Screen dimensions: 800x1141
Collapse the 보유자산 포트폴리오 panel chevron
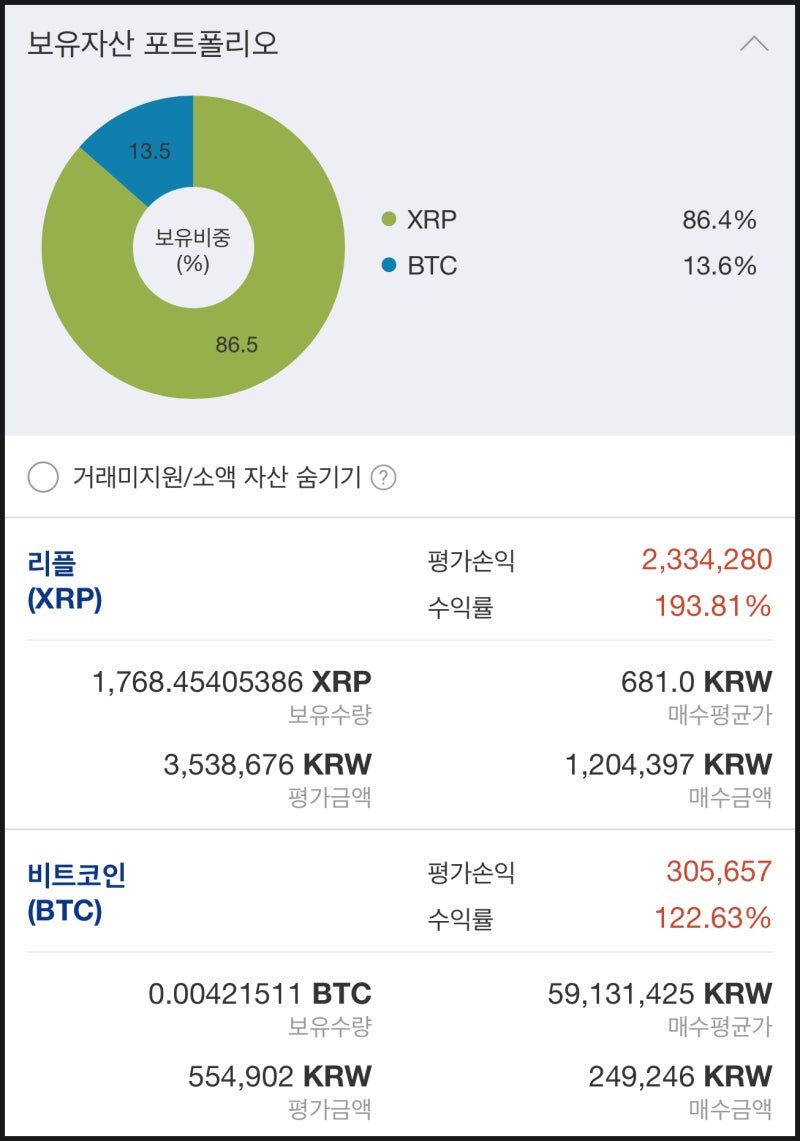(x=754, y=44)
